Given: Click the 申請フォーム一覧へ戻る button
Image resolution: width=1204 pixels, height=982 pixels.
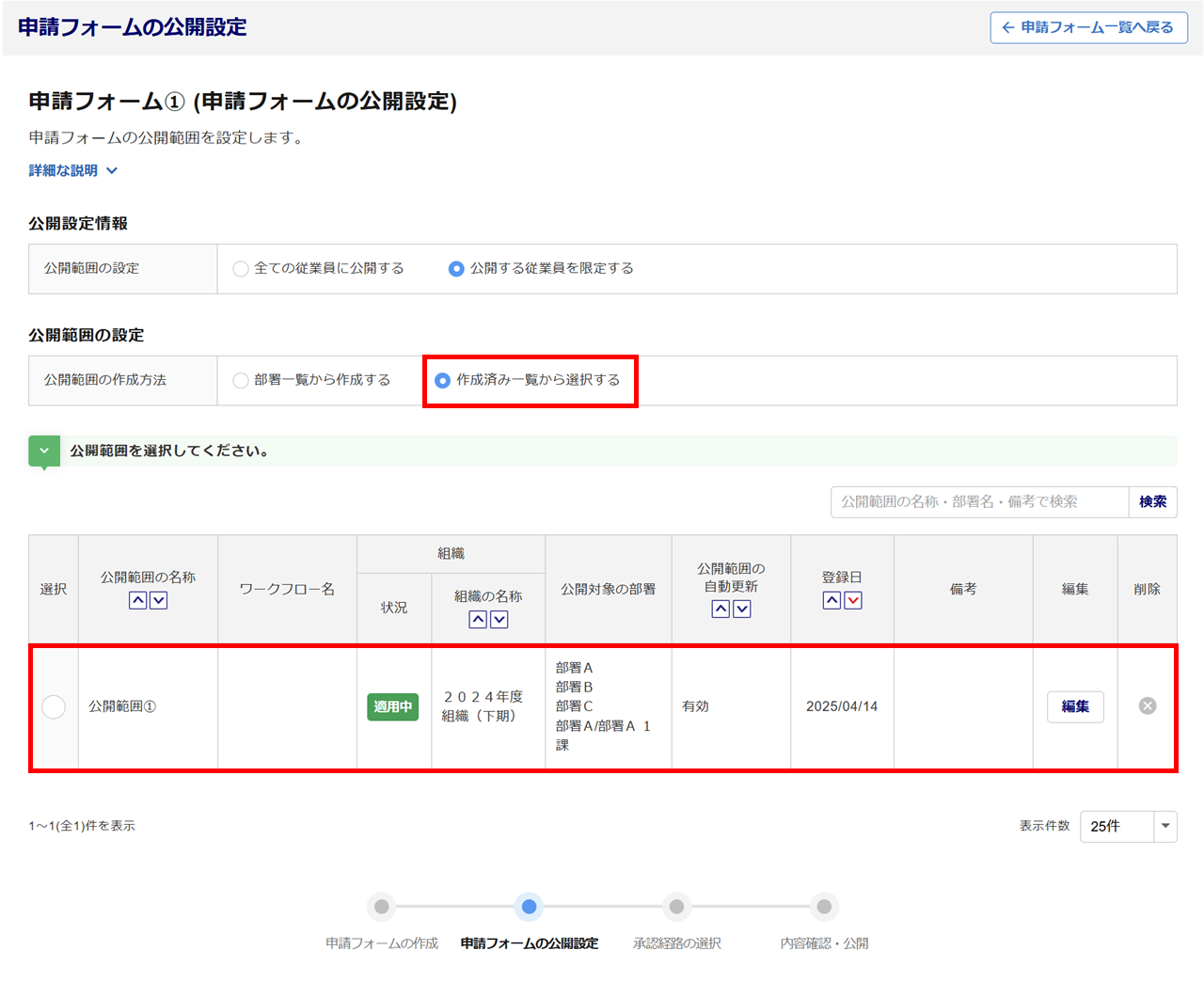Looking at the screenshot, I should (x=1088, y=28).
